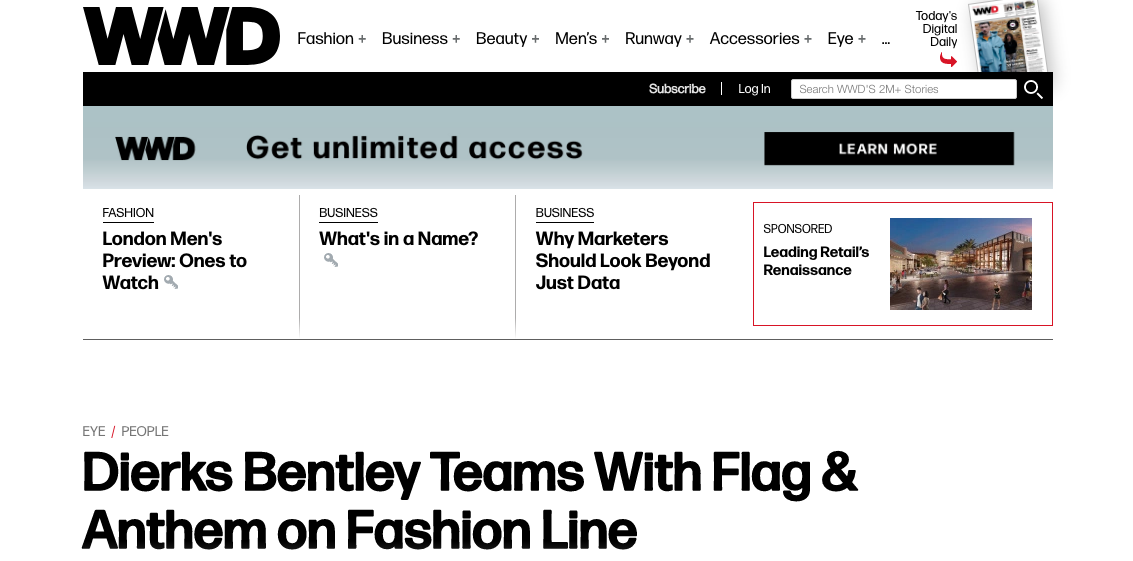The image size is (1133, 561).
Task: Click the WWD logo in the unlimited access banner
Action: 155,149
